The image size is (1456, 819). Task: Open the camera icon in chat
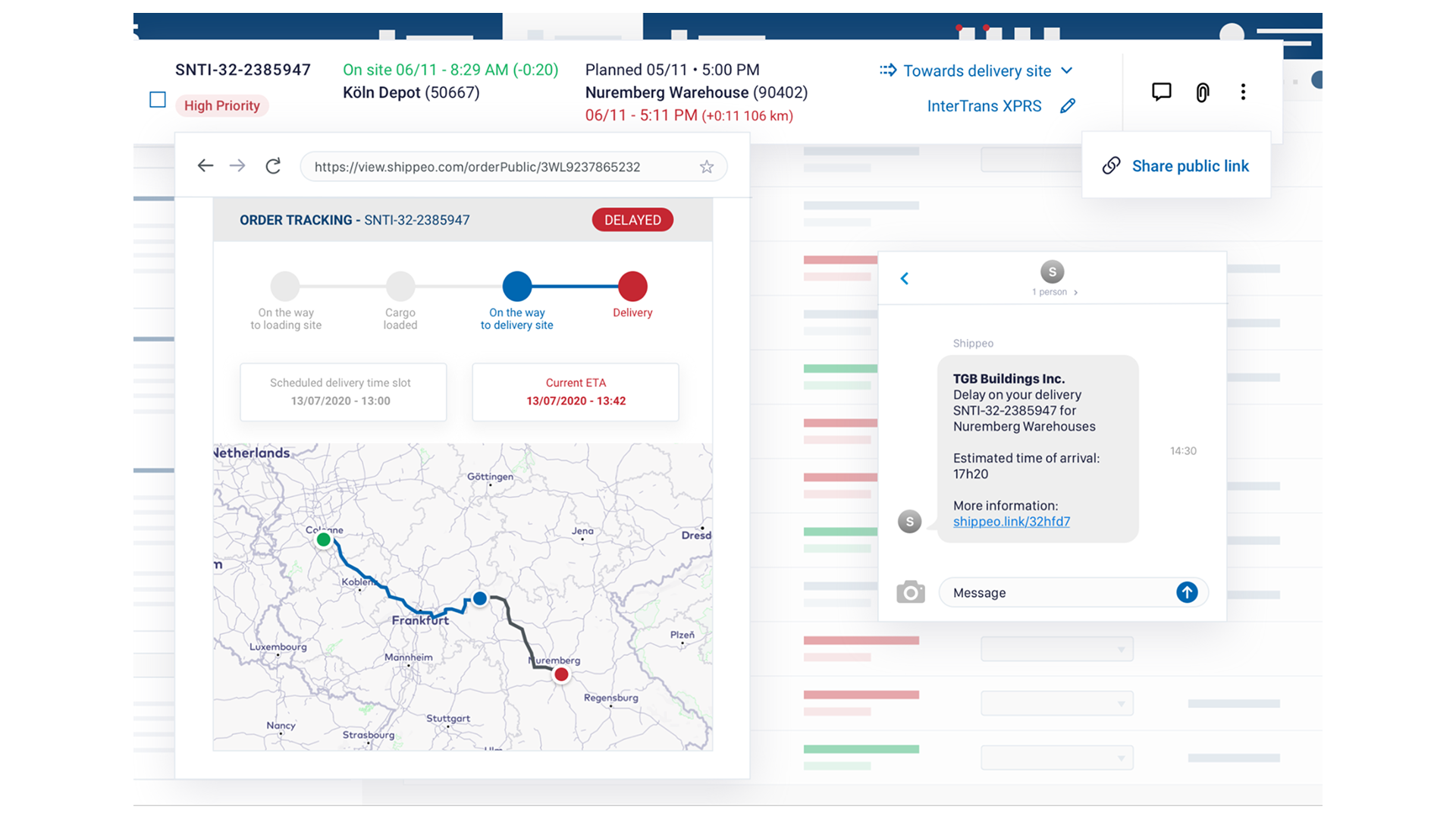tap(911, 591)
